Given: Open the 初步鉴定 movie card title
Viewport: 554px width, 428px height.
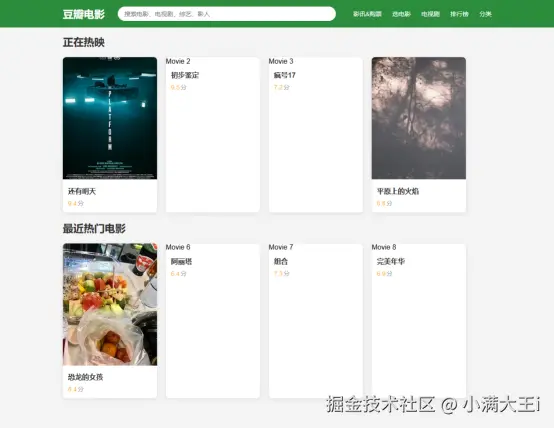Looking at the screenshot, I should (x=185, y=75).
